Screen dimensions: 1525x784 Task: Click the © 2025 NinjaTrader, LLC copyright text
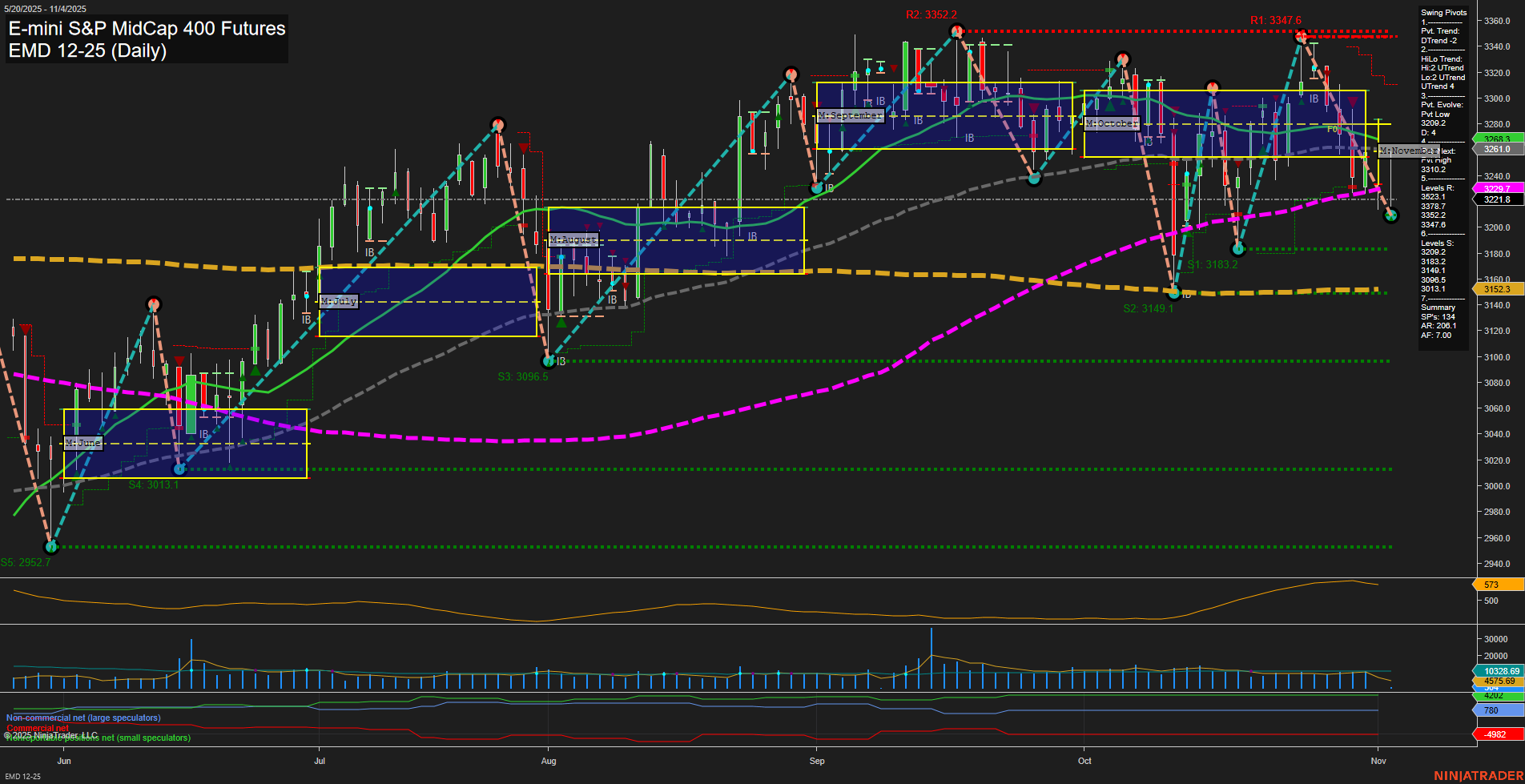[50, 734]
